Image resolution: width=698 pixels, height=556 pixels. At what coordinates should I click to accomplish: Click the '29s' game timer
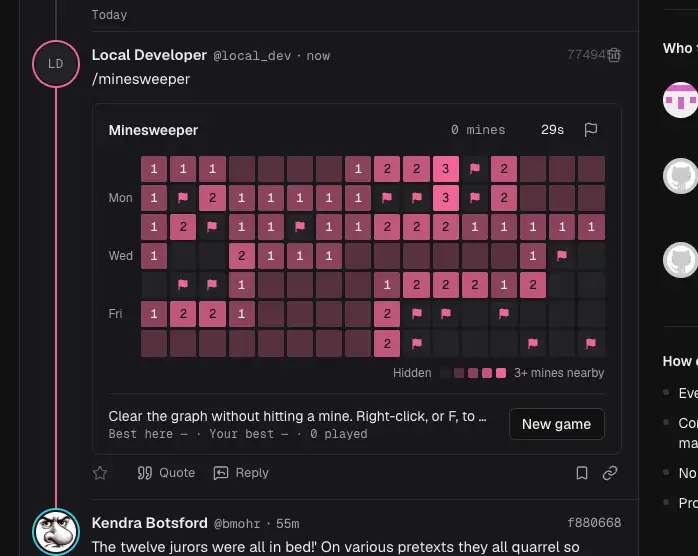[x=552, y=130]
